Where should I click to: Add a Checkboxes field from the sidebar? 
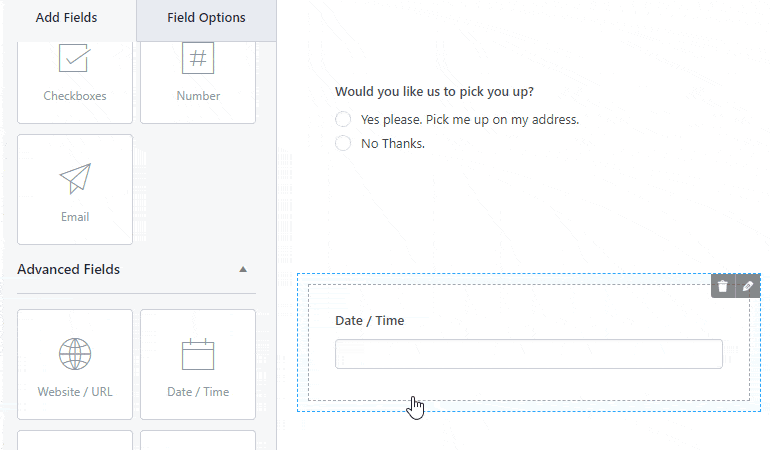75,82
